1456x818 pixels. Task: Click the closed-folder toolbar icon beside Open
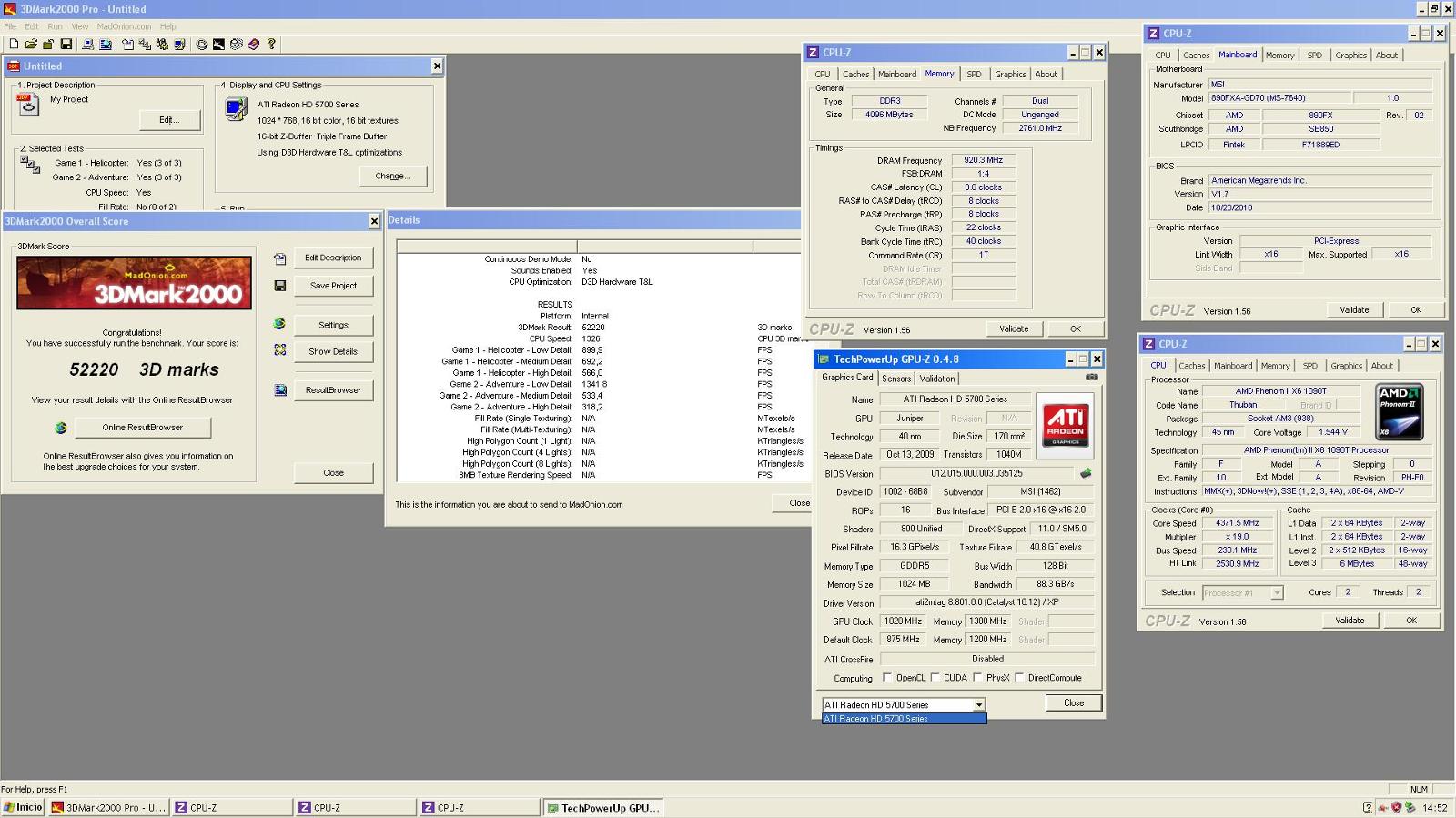pos(48,44)
